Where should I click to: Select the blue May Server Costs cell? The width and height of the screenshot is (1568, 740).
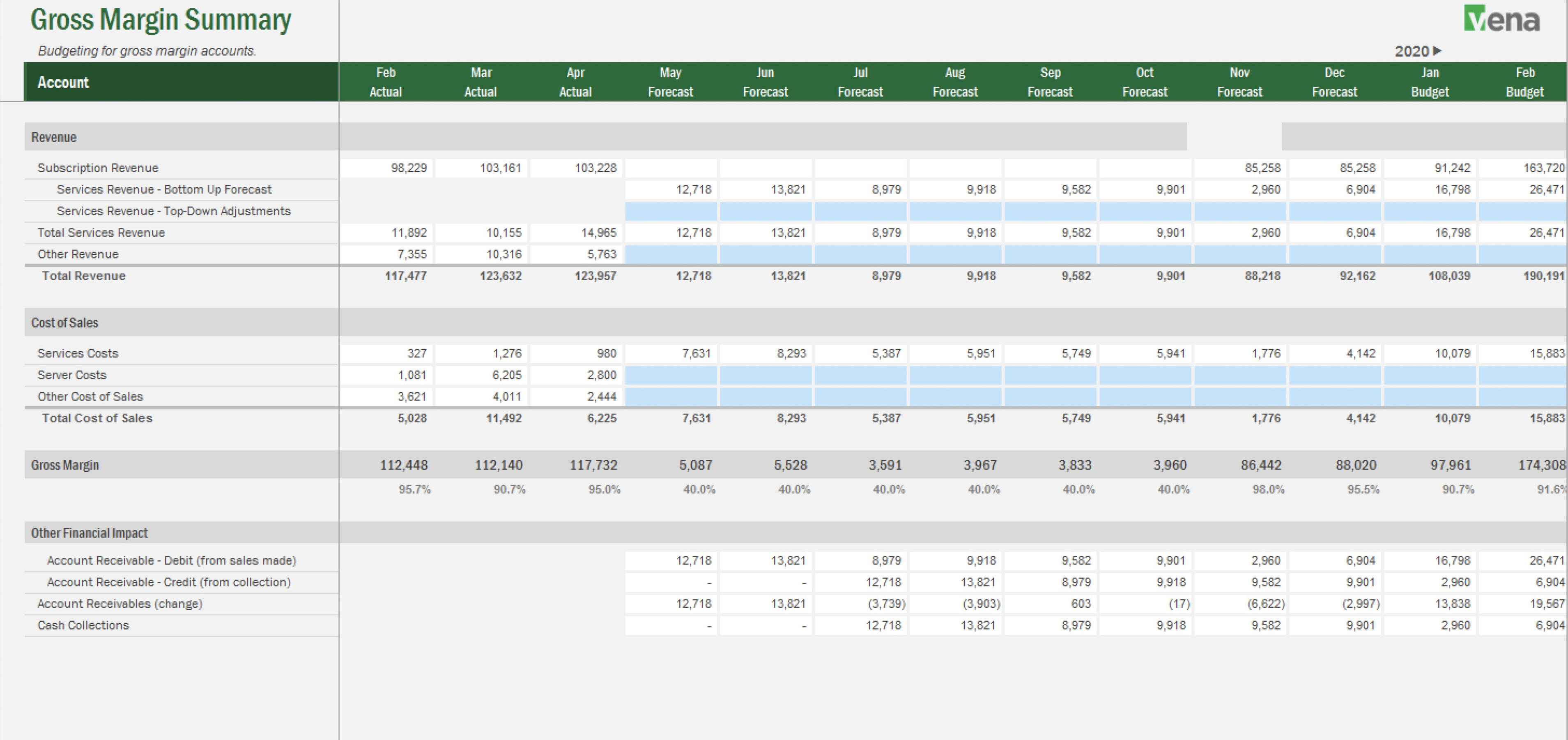[x=671, y=375]
